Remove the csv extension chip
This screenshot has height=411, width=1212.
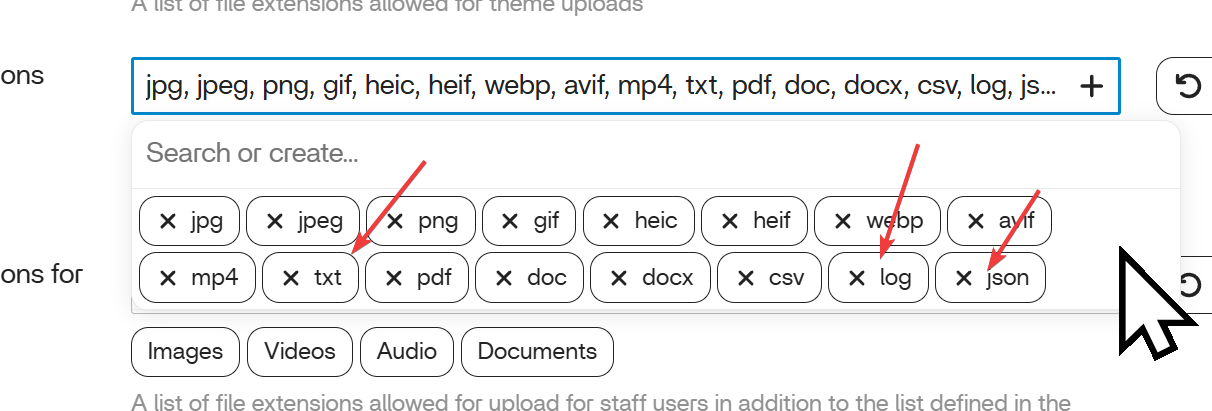(x=747, y=278)
